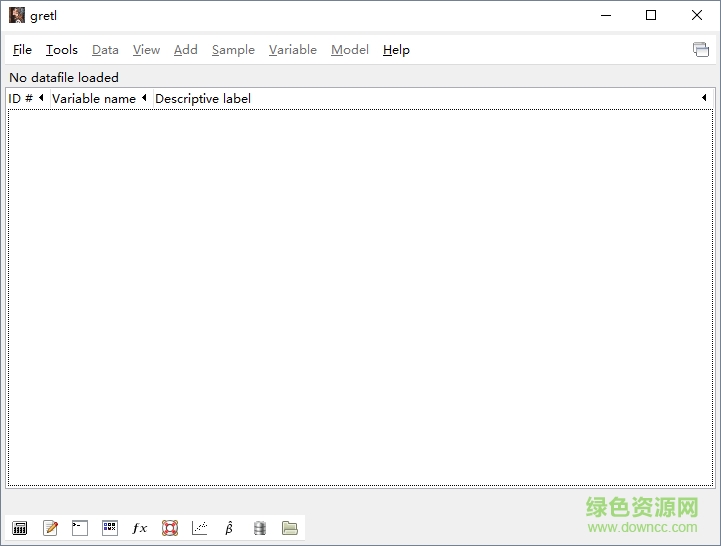Open the Help menu
This screenshot has height=546, width=721.
pos(396,50)
